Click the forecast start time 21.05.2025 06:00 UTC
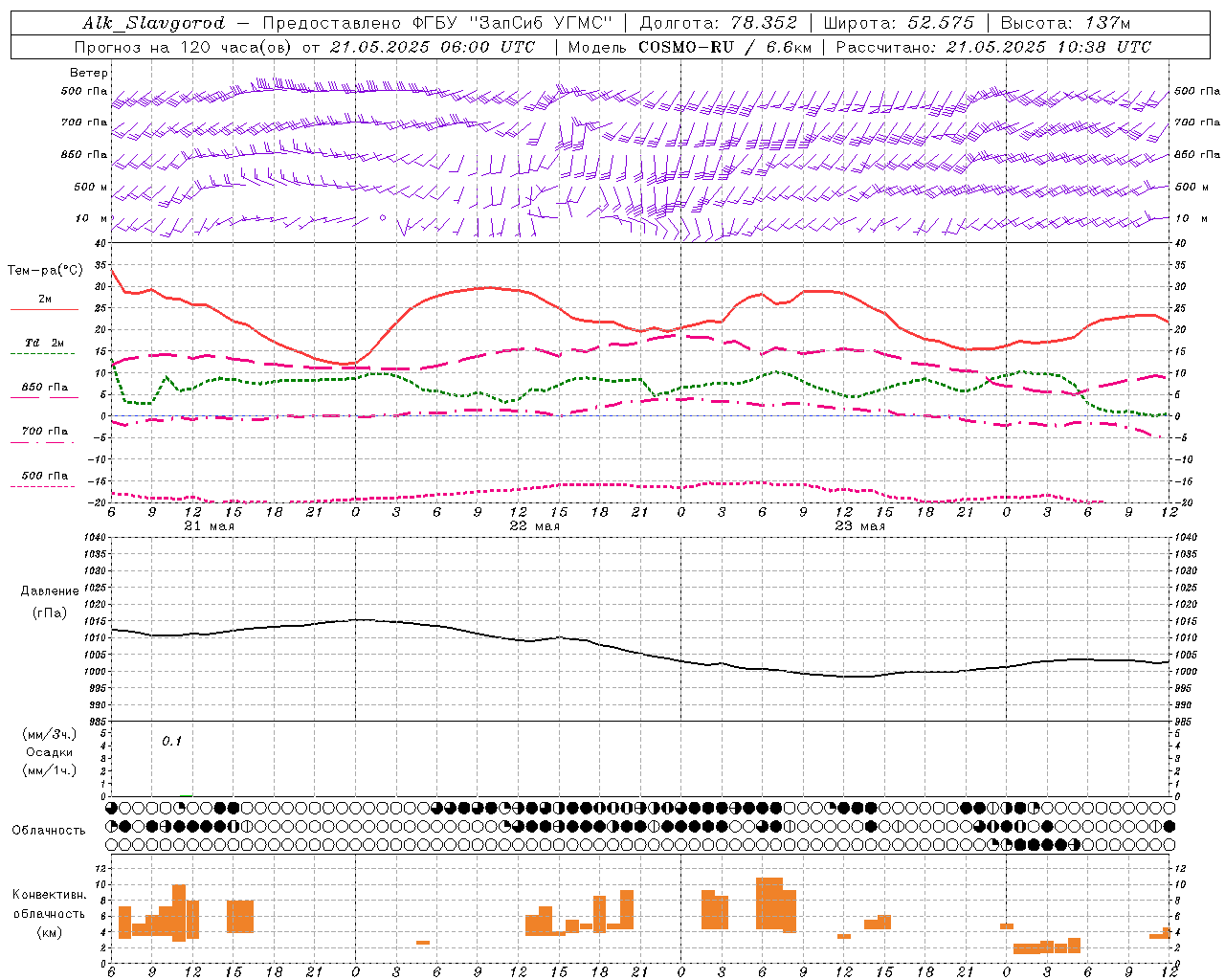The width and height of the screenshot is (1225, 980). pos(432,47)
